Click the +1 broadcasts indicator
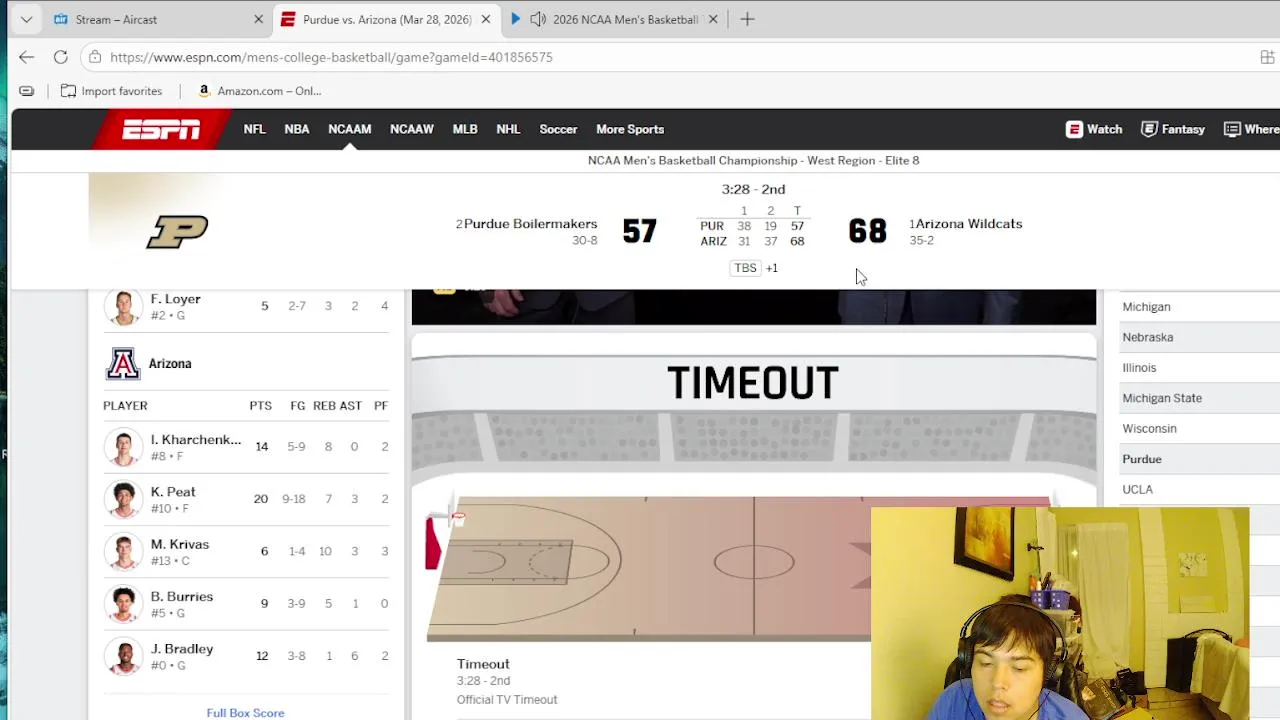This screenshot has height=720, width=1280. pos(772,268)
